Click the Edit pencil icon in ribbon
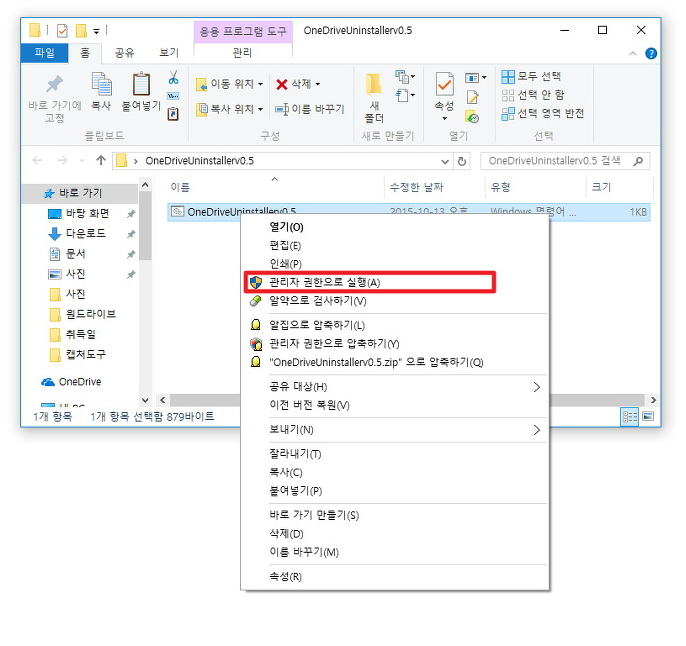Image resolution: width=686 pixels, height=646 pixels. (472, 97)
